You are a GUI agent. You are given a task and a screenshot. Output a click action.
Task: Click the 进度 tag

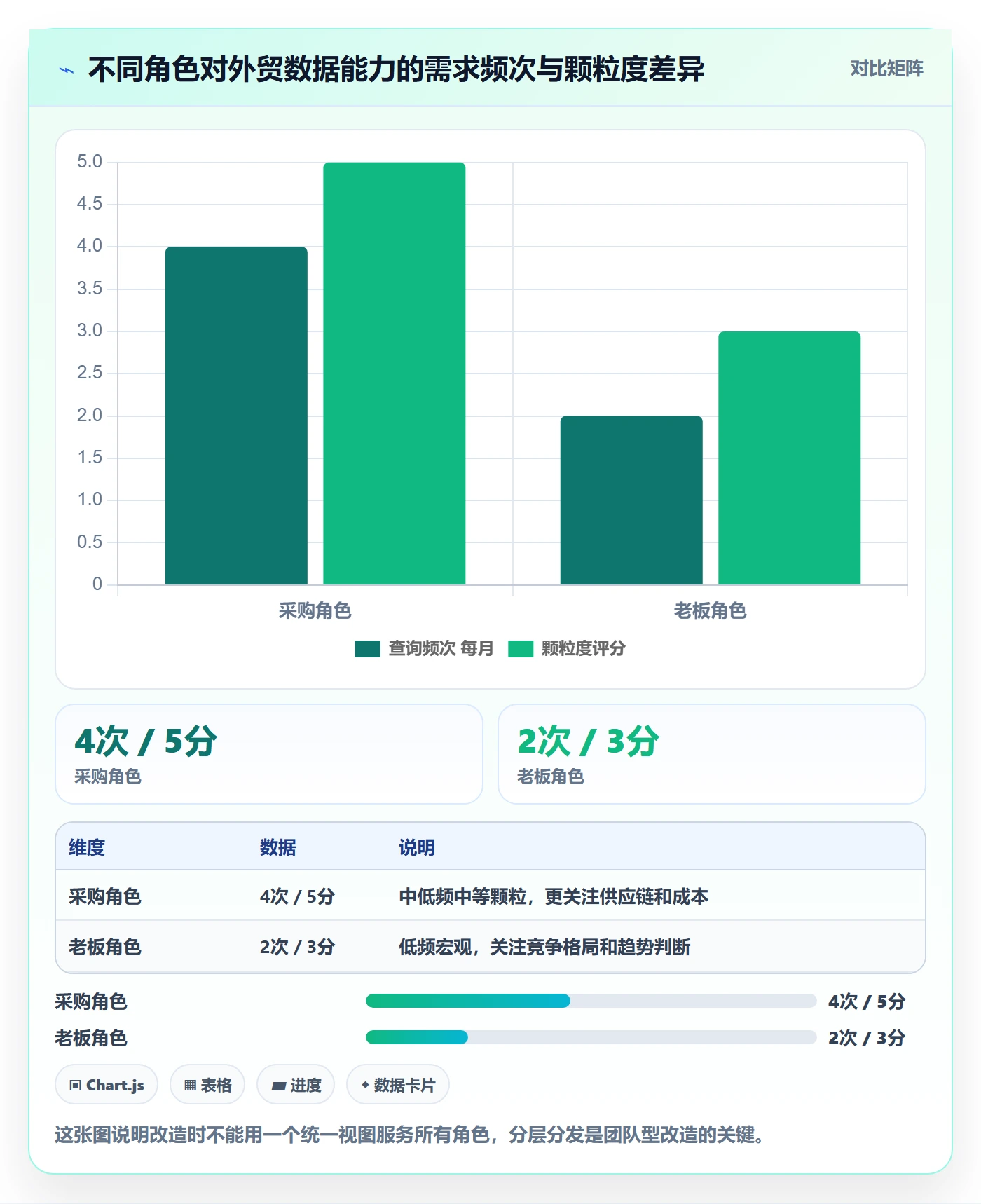[296, 1085]
